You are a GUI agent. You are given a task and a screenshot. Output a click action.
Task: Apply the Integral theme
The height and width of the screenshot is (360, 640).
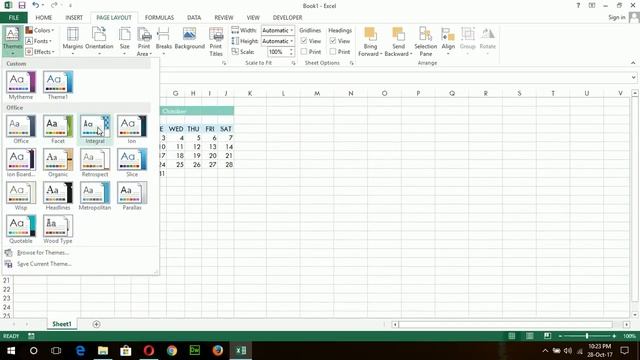coord(95,129)
